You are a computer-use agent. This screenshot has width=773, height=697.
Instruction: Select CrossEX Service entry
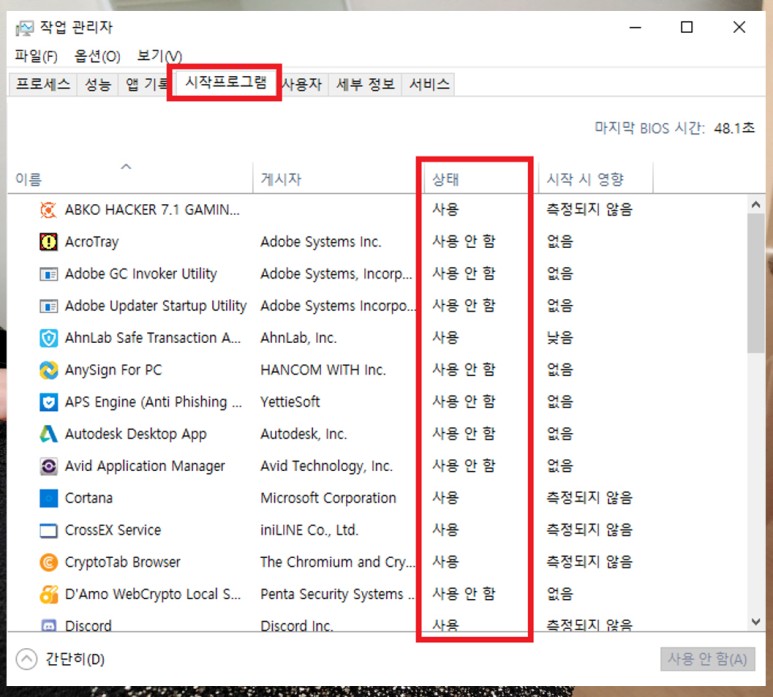coord(112,530)
